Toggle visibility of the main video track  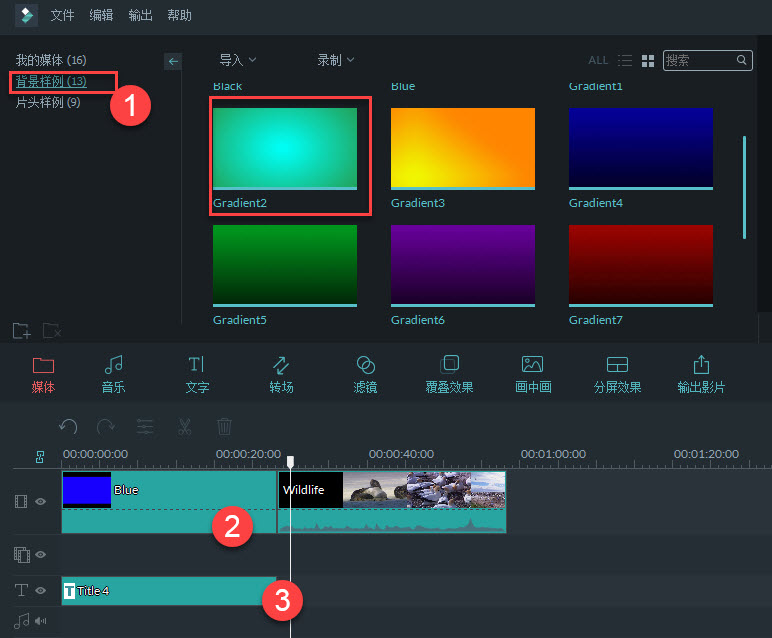(x=41, y=501)
